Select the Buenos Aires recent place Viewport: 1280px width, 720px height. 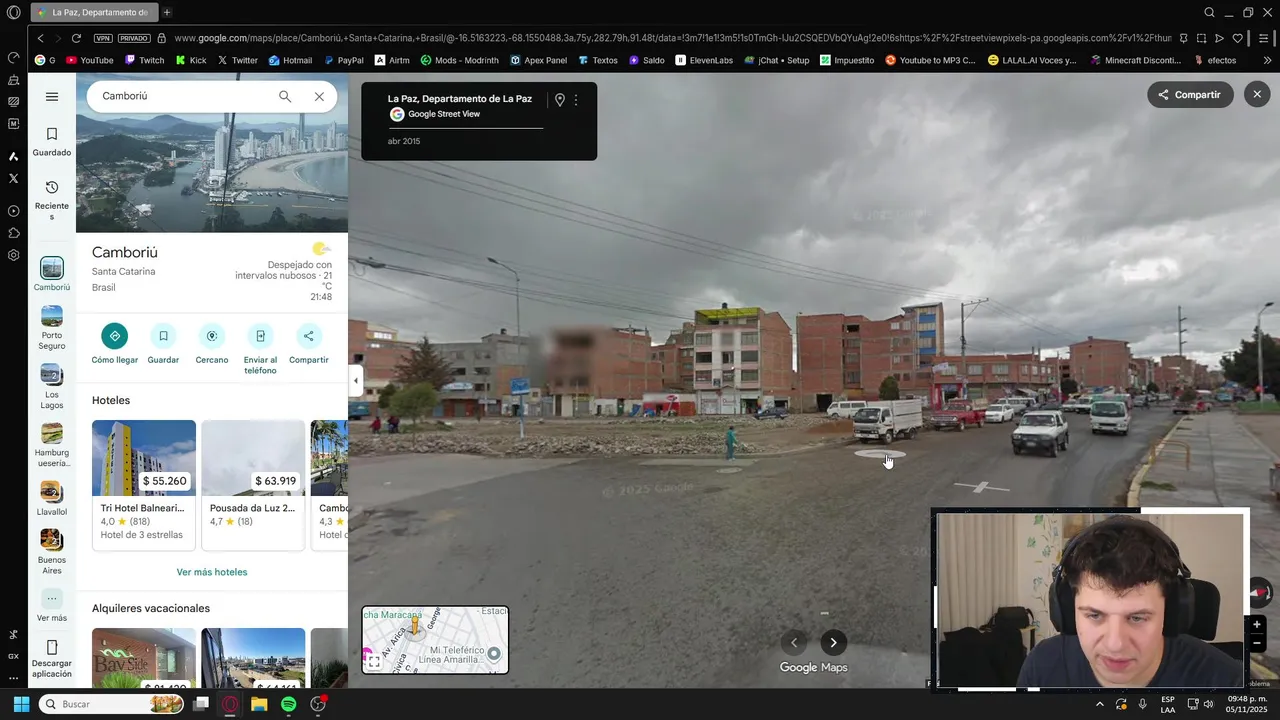coord(52,552)
